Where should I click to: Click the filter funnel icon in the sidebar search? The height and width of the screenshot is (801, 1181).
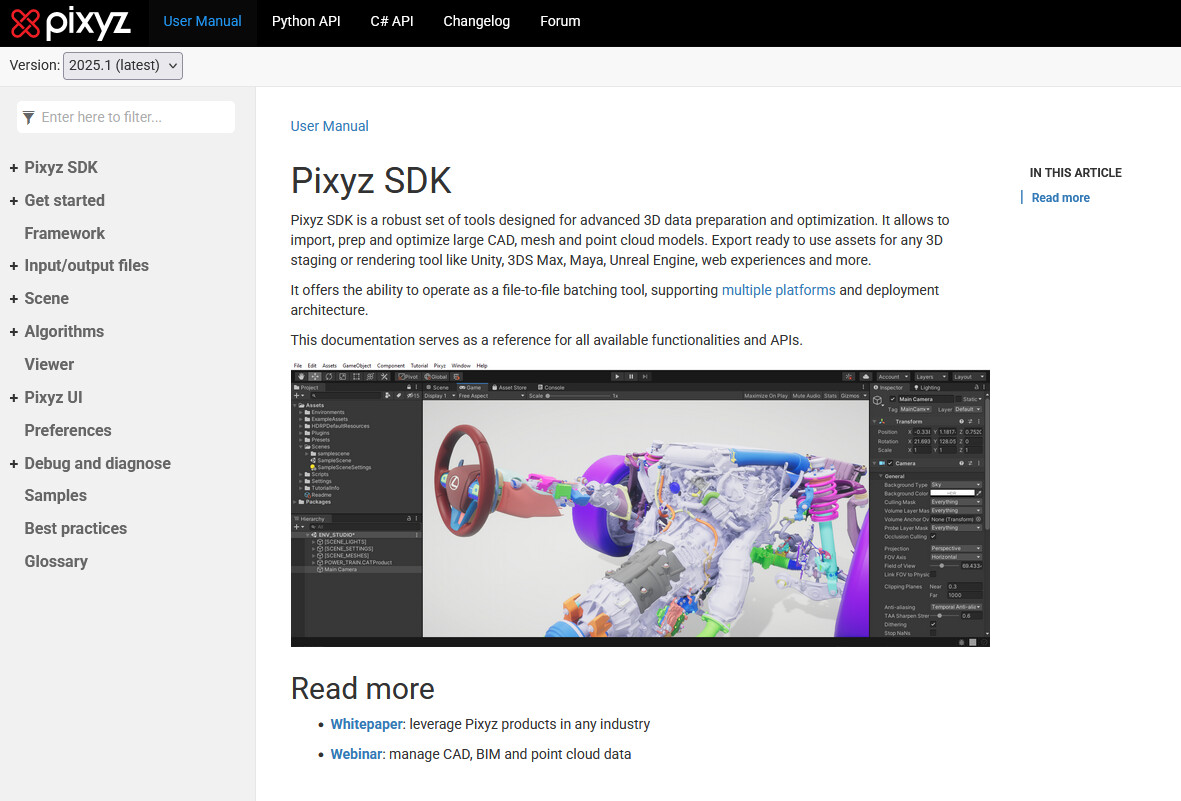[28, 117]
